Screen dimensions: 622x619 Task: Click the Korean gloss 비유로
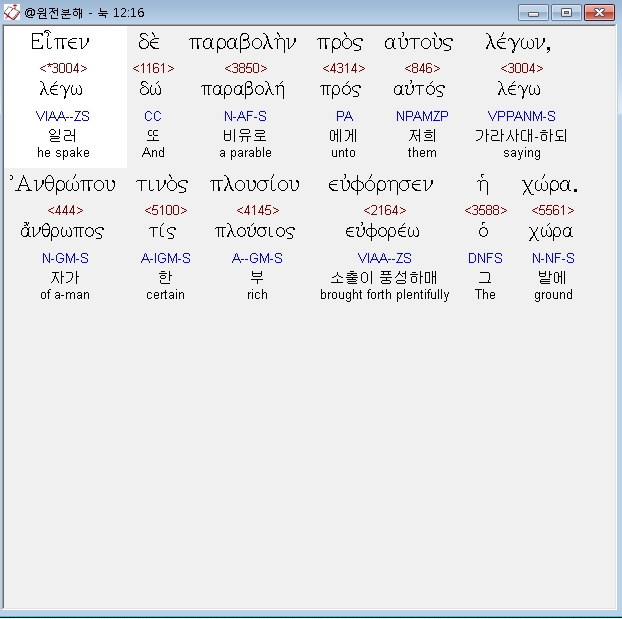[244, 136]
